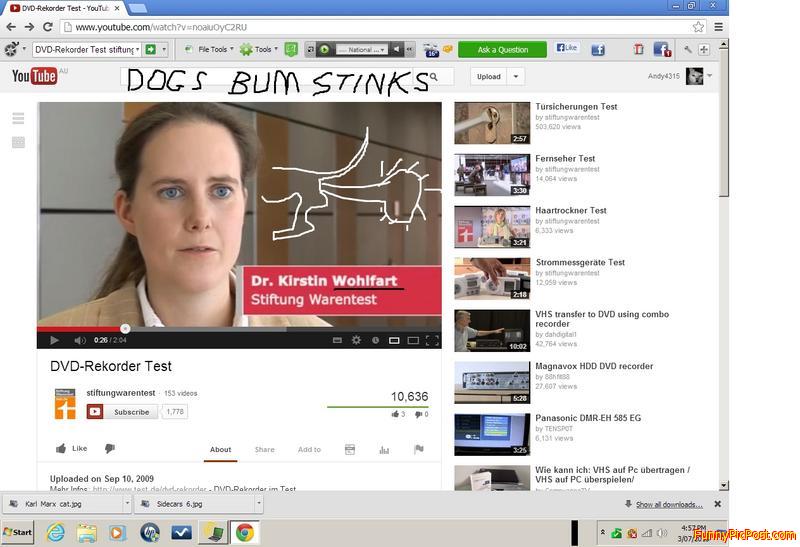Seek the video using the progress bar scrubber
This screenshot has height=547, width=800.
click(125, 329)
